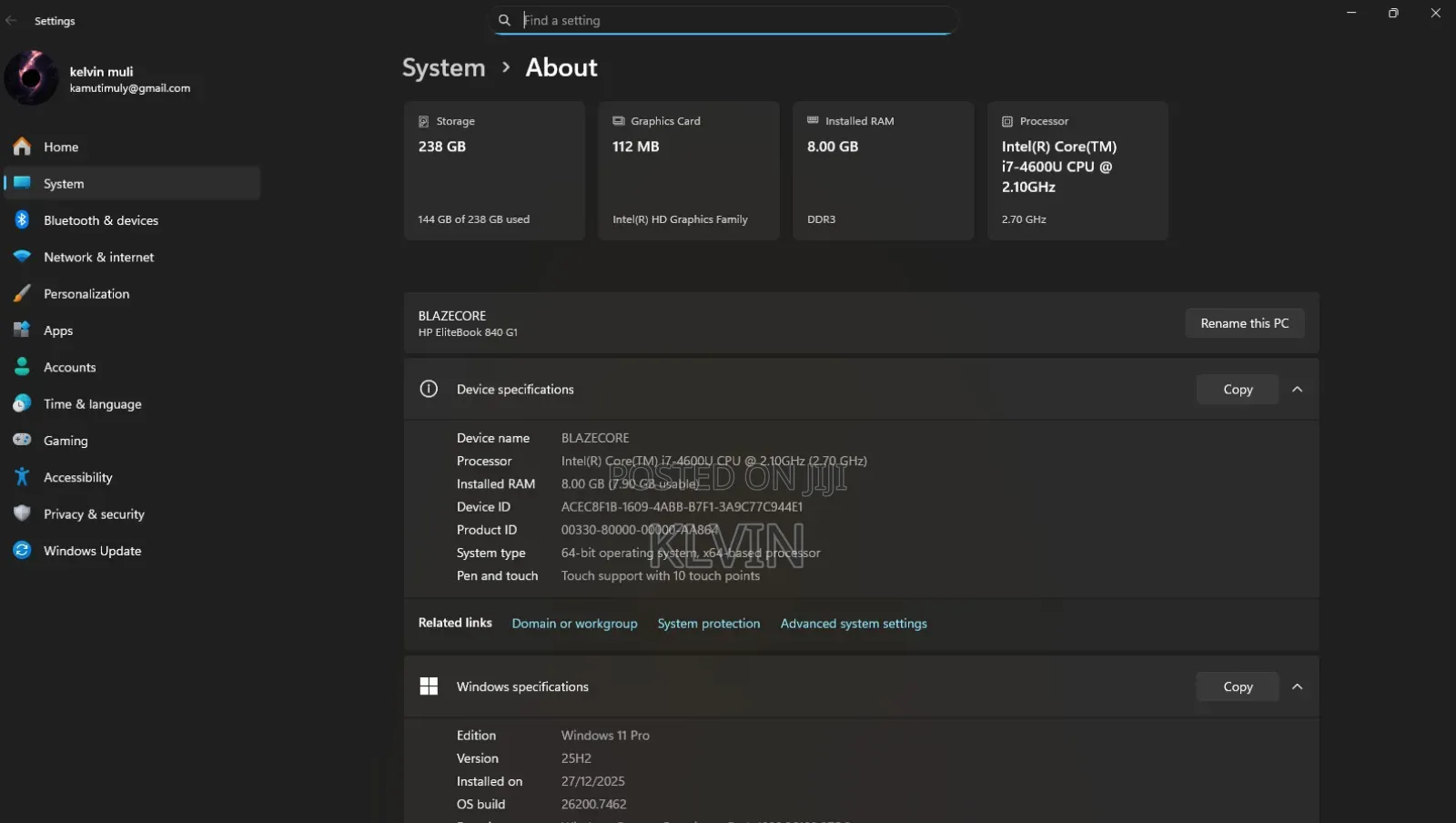Click the Time & language globe icon

click(x=22, y=403)
